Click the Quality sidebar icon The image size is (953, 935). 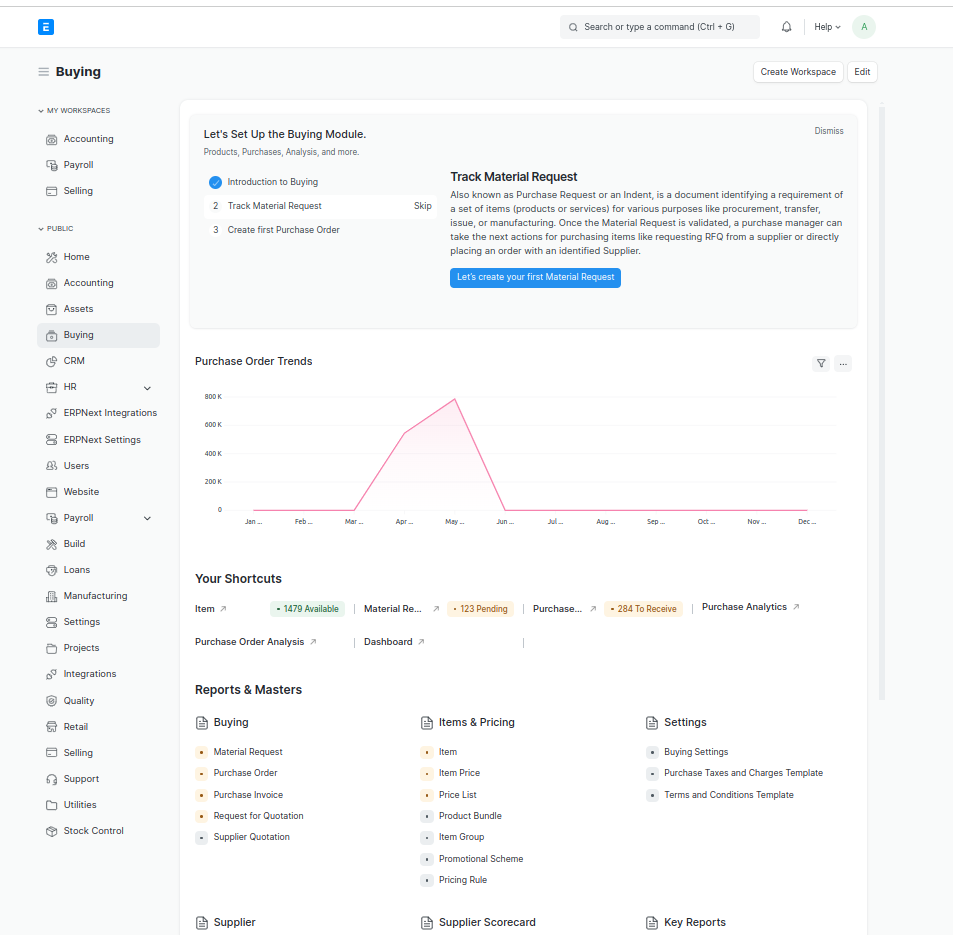click(x=52, y=701)
